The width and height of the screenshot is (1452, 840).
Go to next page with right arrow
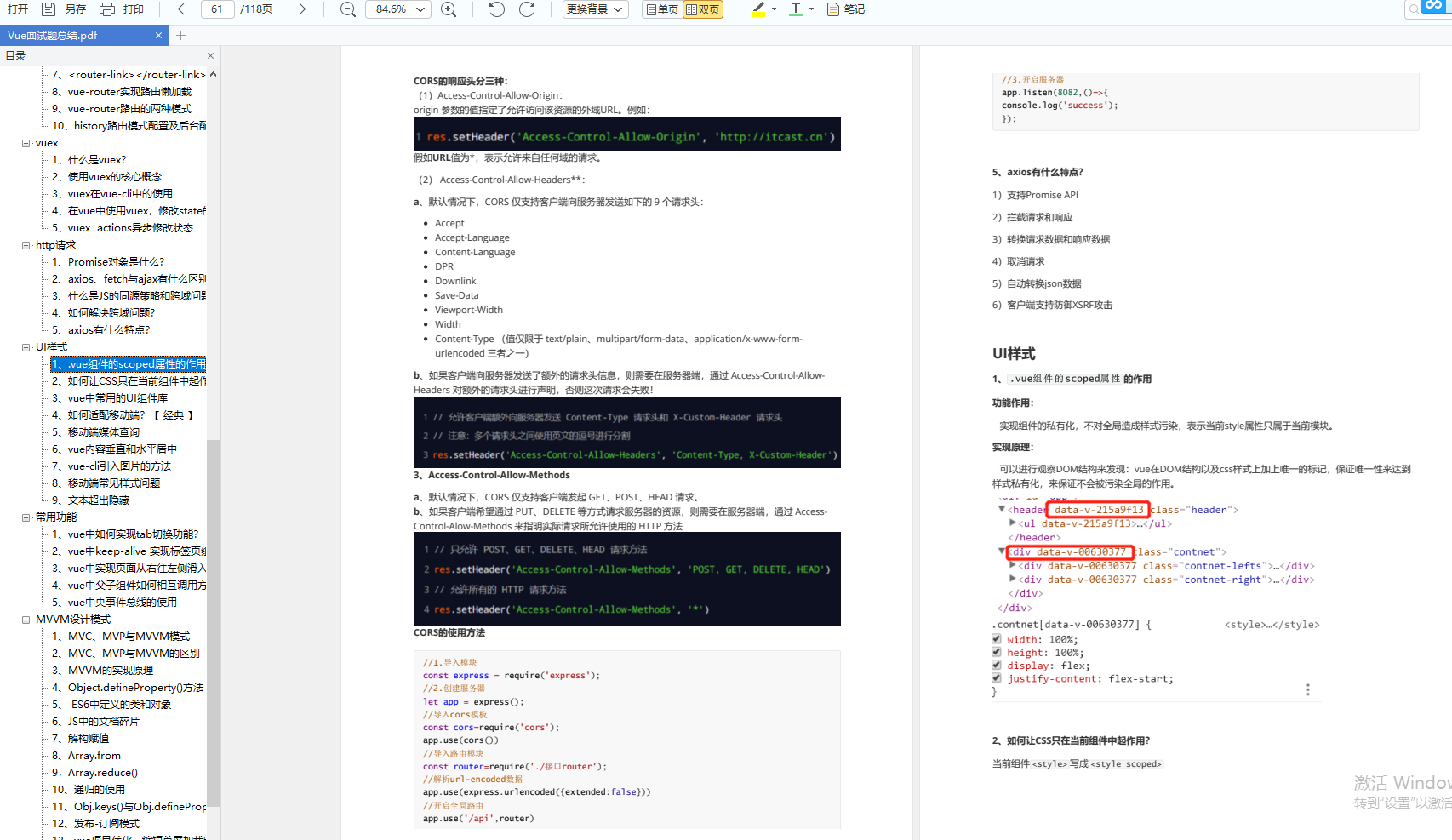coord(300,9)
